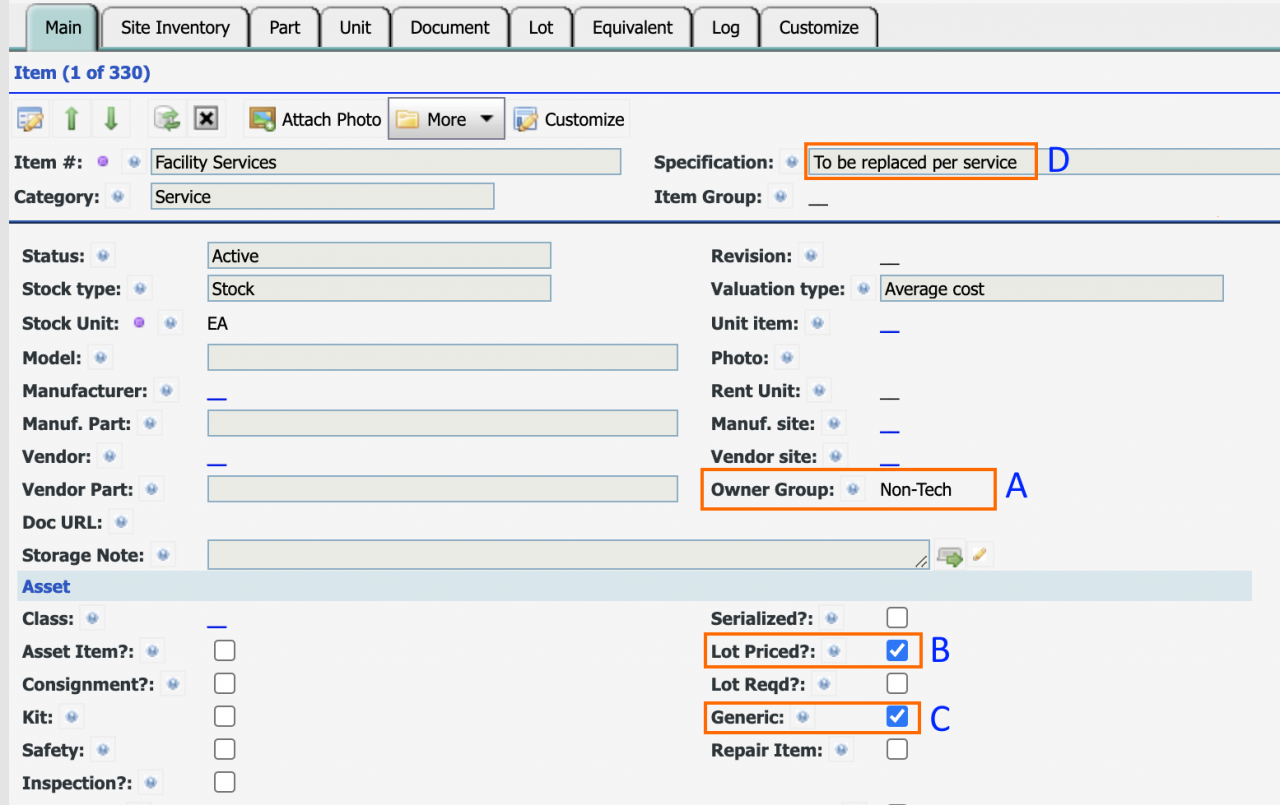Go to previous item with up arrow
The width and height of the screenshot is (1280, 805).
[x=71, y=119]
